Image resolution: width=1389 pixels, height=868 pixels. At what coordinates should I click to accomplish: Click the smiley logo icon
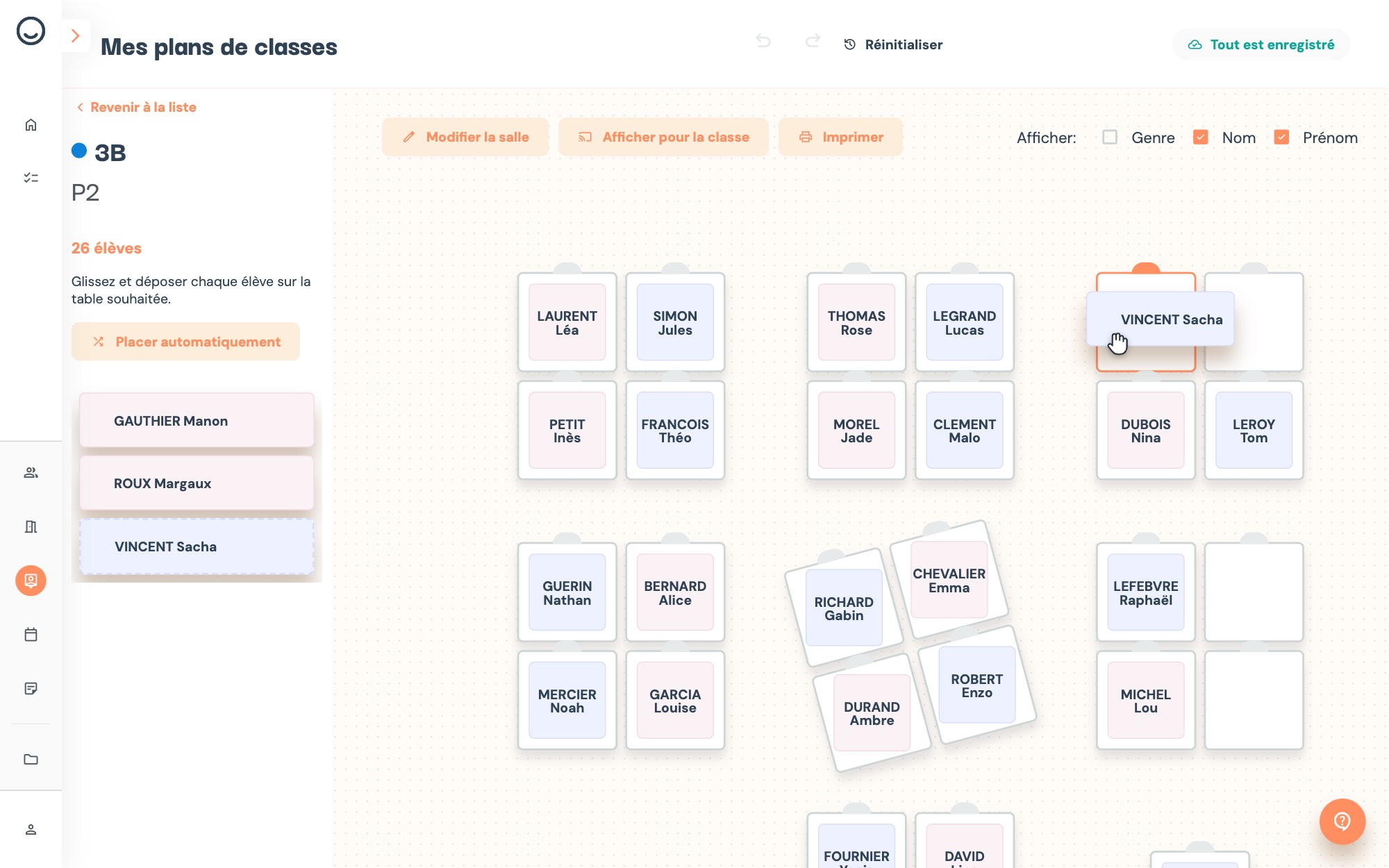(x=31, y=31)
